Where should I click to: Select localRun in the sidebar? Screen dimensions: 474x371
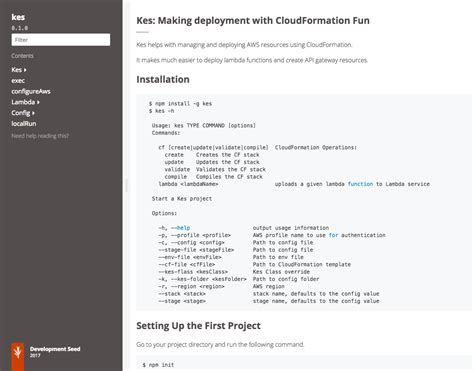click(x=24, y=124)
